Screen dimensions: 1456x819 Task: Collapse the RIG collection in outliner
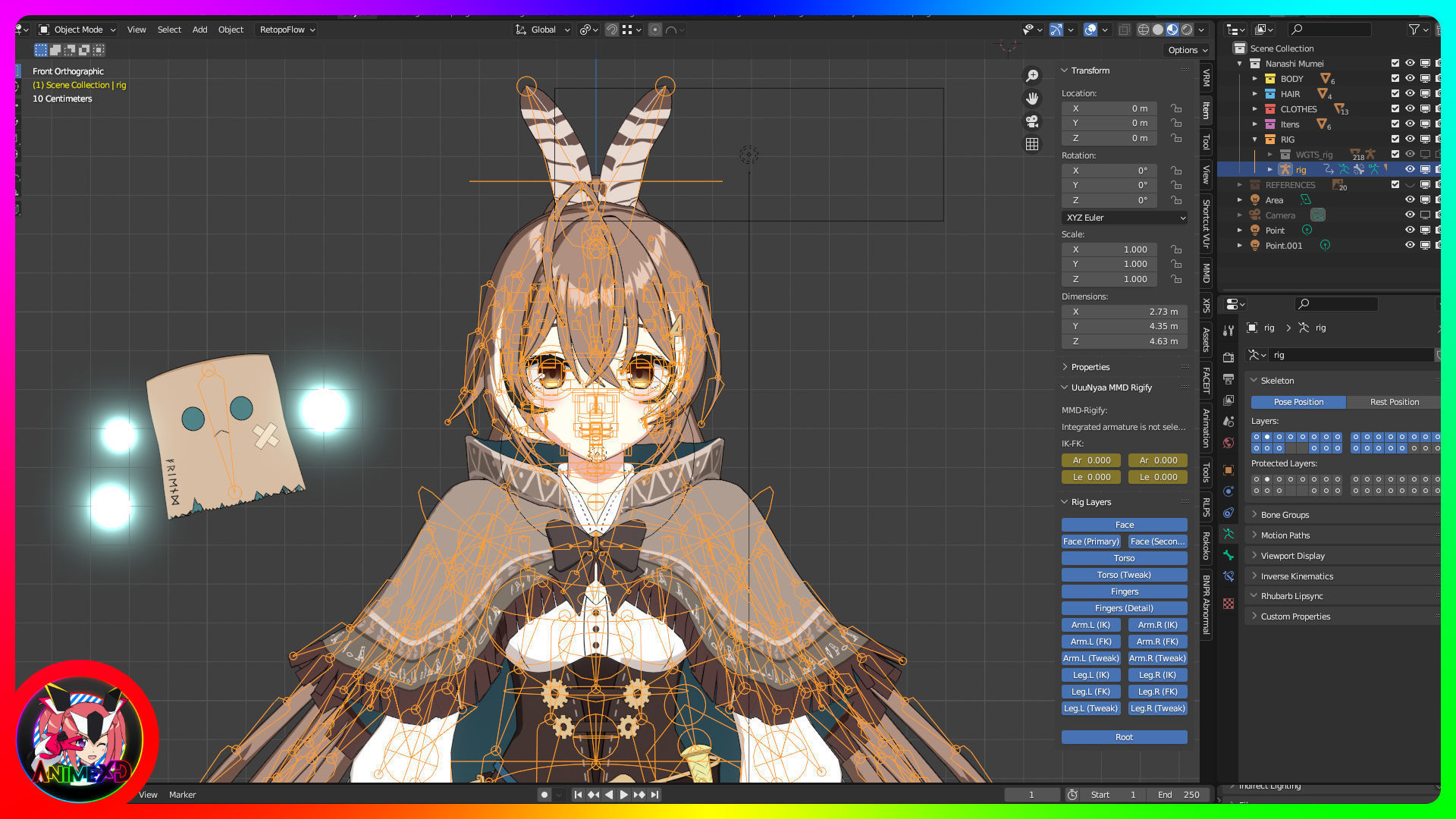(1255, 139)
